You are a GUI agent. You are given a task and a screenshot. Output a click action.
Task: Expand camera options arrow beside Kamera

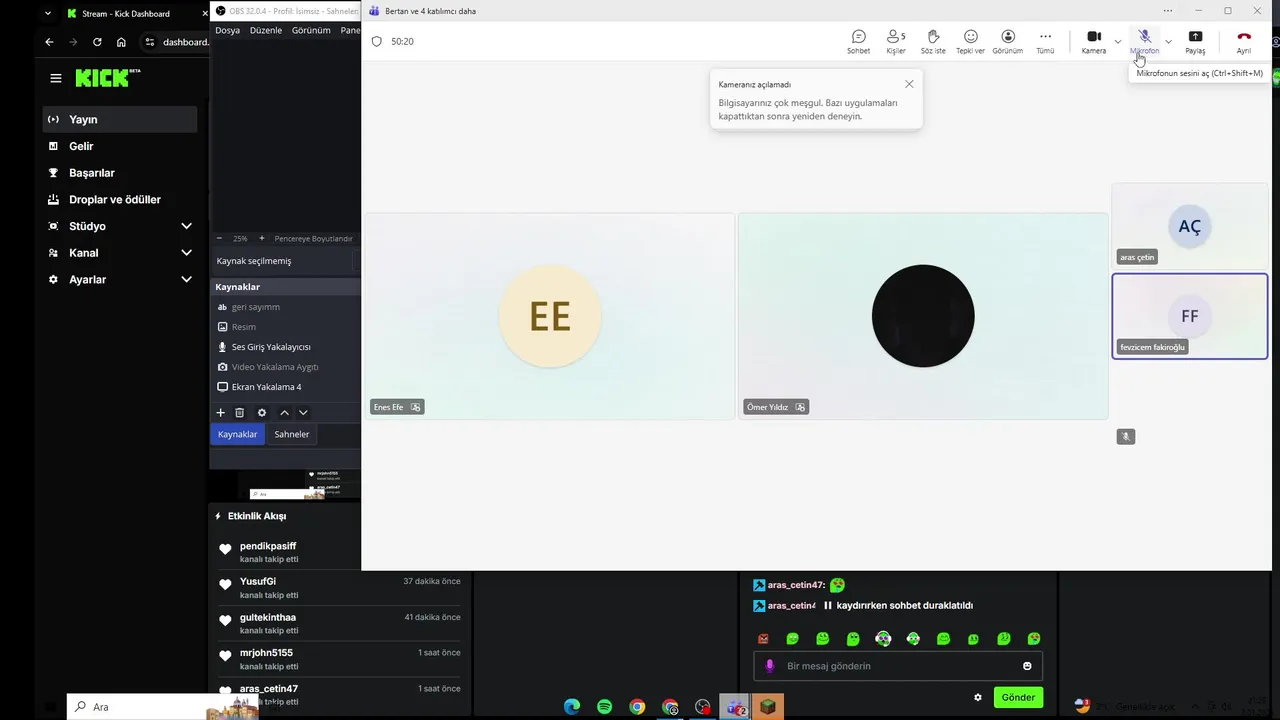pyautogui.click(x=1117, y=41)
